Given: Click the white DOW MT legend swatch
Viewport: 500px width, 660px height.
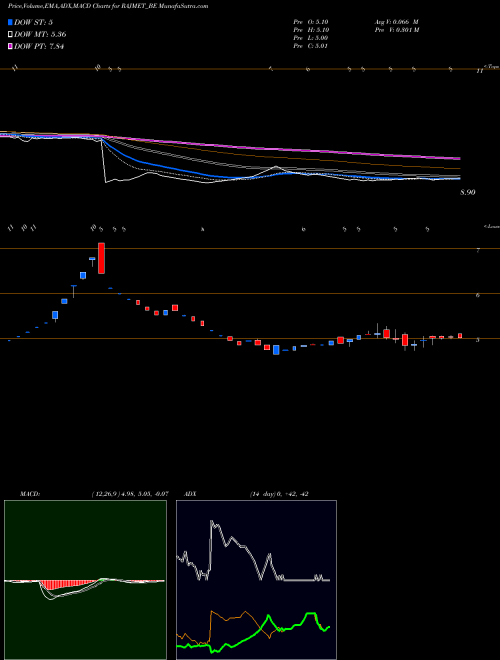Looking at the screenshot, I should pyautogui.click(x=10, y=34).
